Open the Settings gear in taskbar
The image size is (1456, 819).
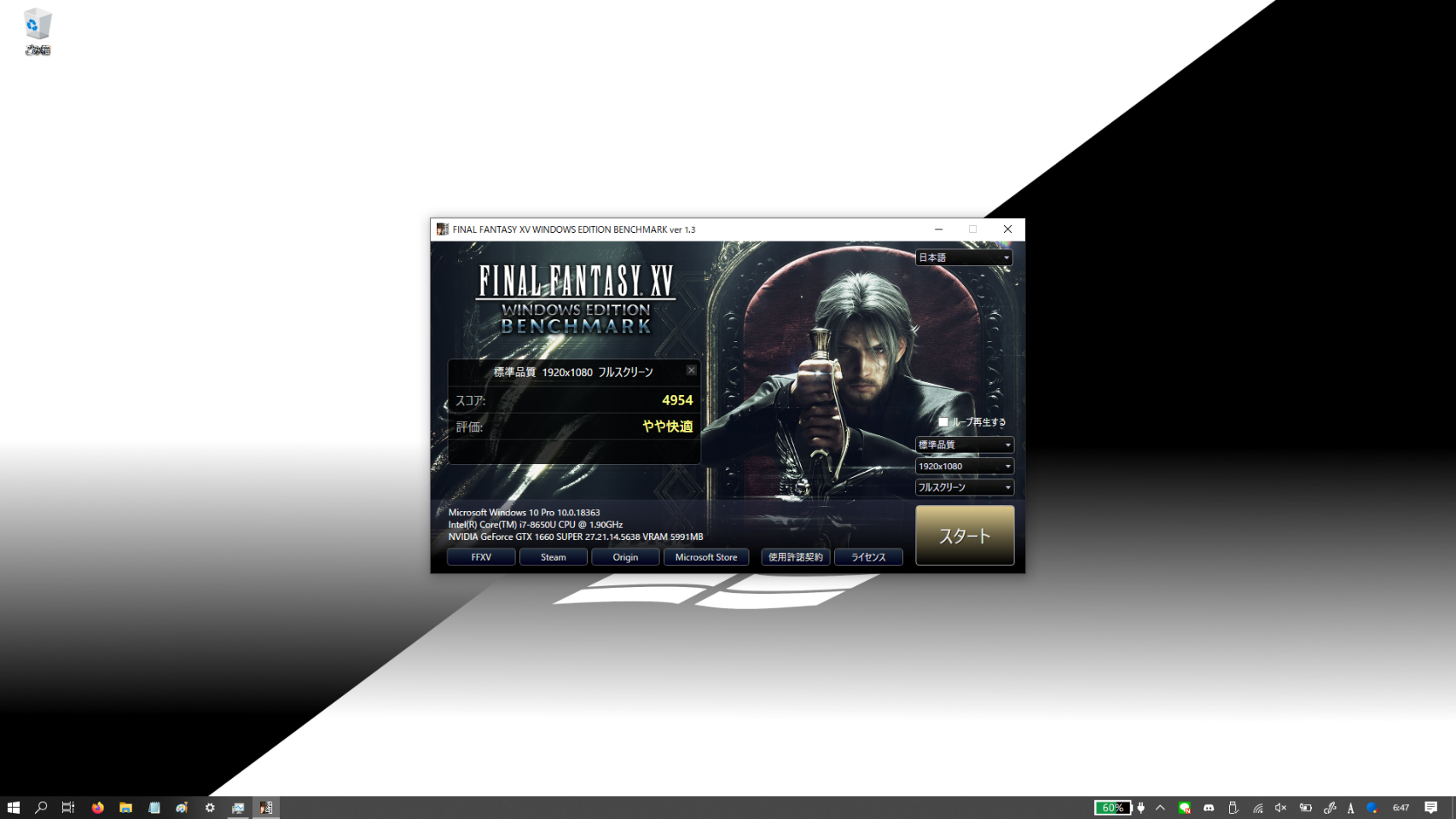210,807
